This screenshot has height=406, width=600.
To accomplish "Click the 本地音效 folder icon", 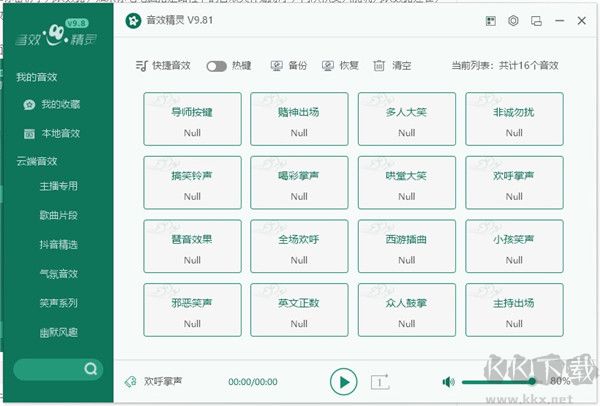I will pos(29,134).
